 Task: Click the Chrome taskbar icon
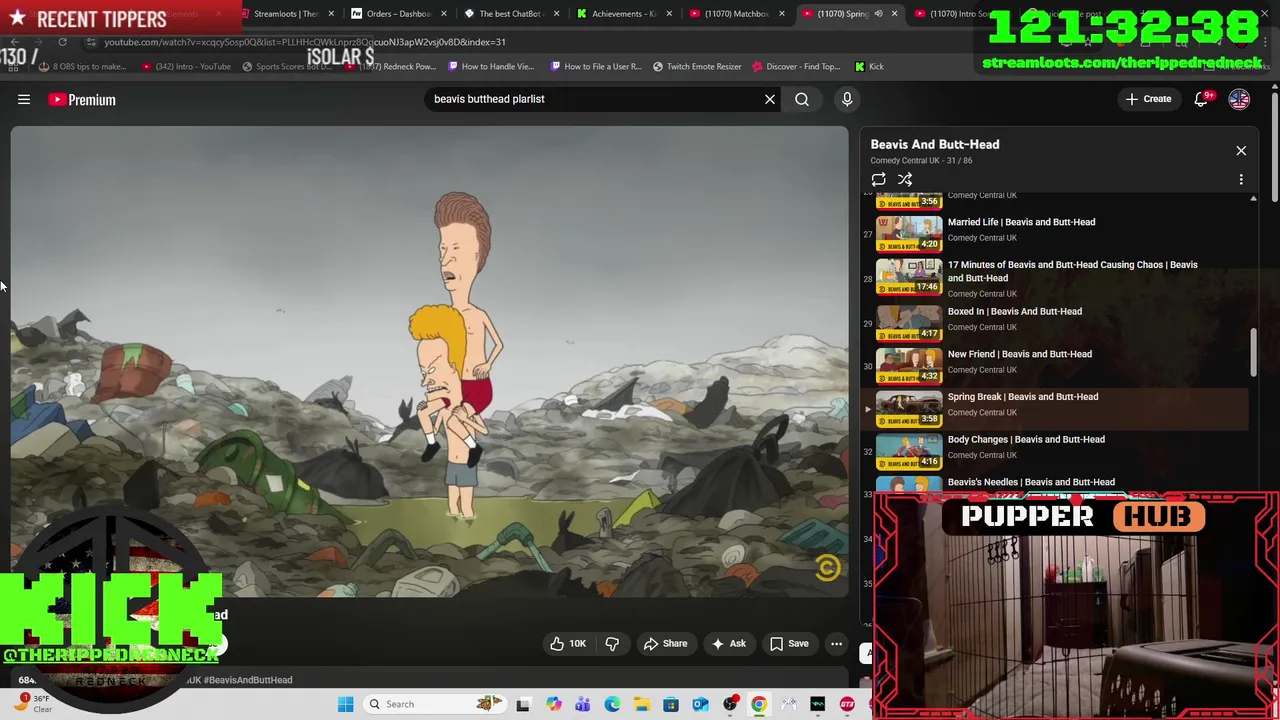click(x=759, y=704)
